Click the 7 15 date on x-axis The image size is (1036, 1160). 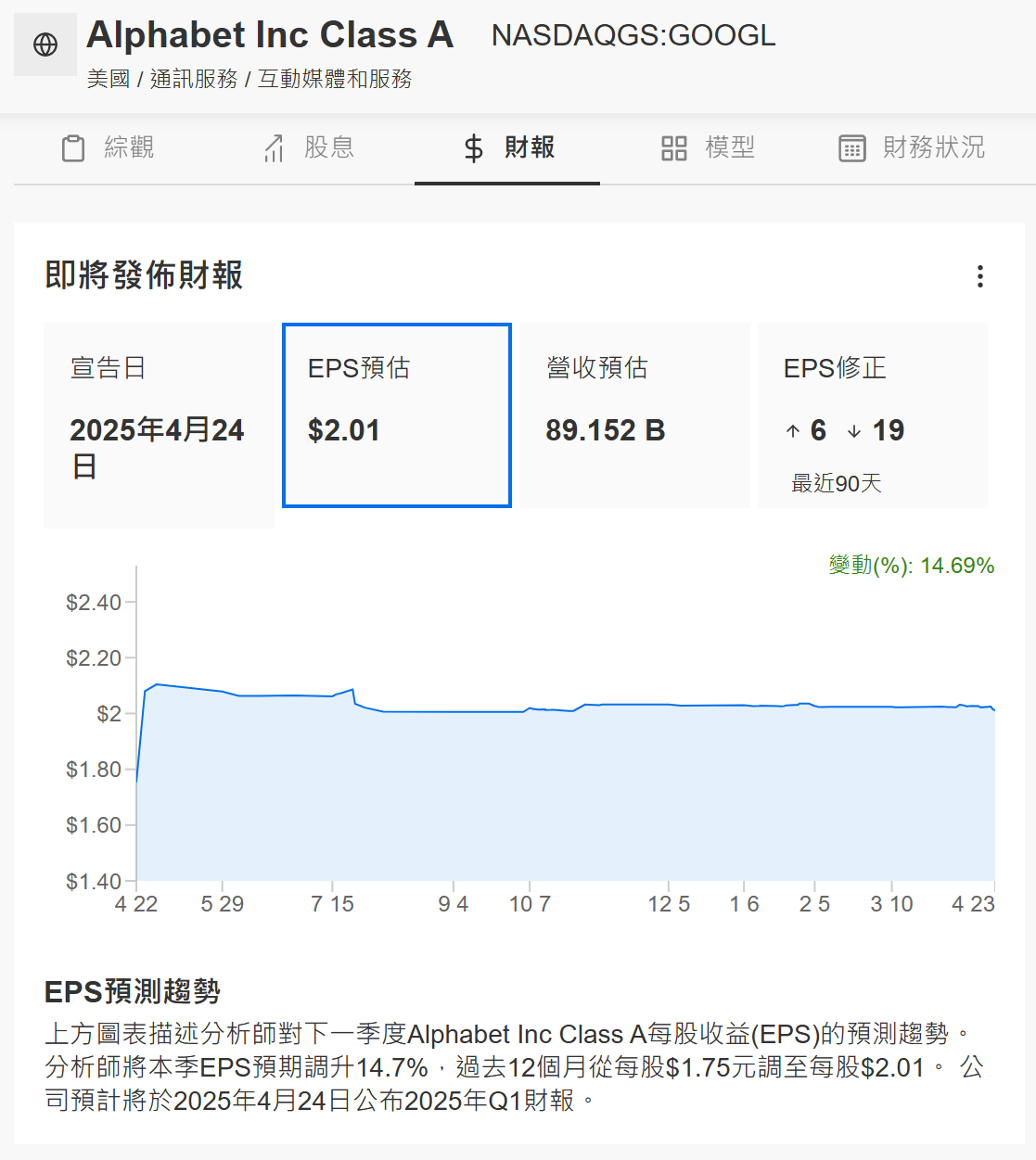pyautogui.click(x=333, y=904)
